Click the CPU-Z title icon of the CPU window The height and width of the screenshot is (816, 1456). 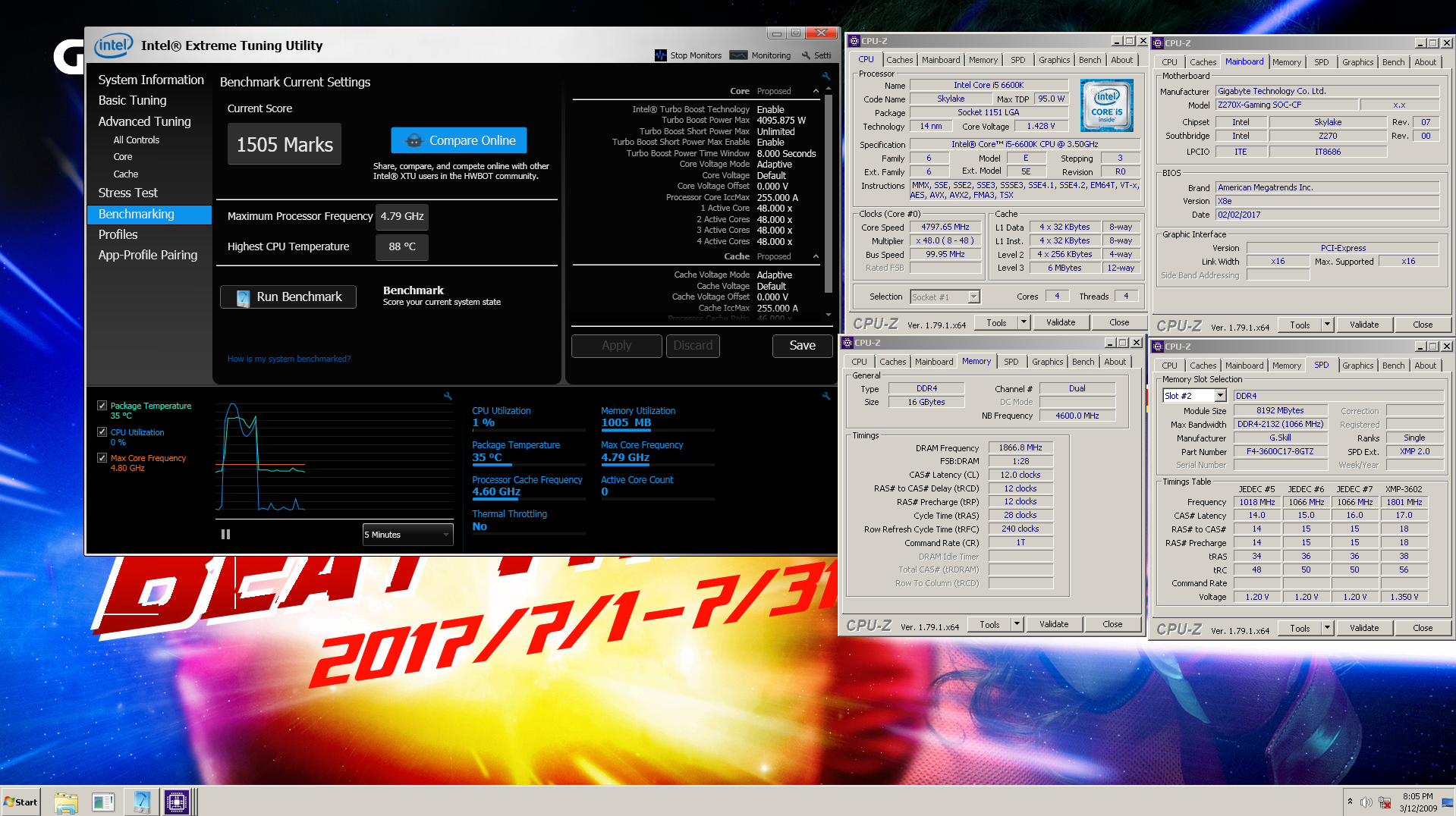click(854, 41)
